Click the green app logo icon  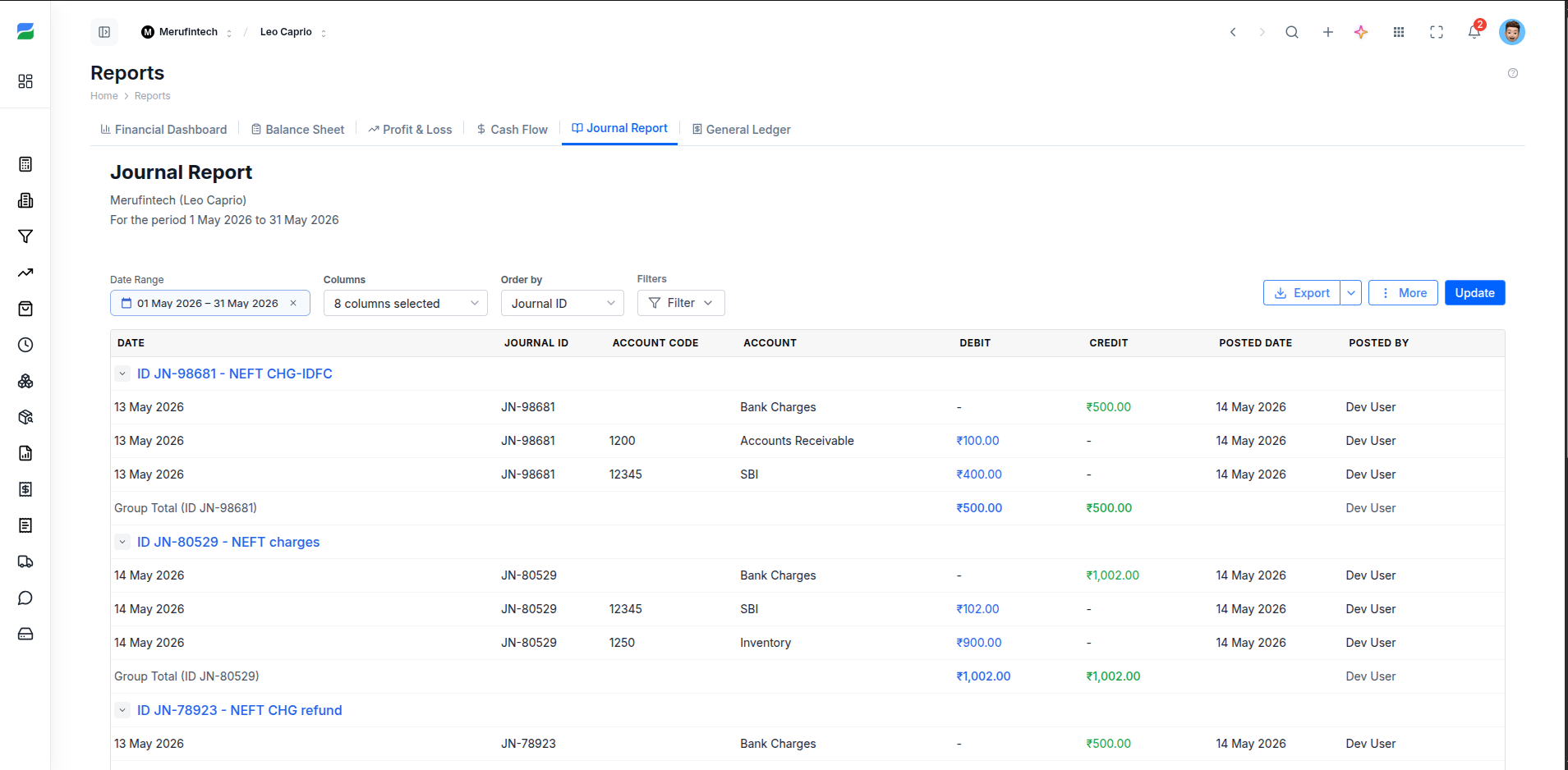(x=25, y=31)
